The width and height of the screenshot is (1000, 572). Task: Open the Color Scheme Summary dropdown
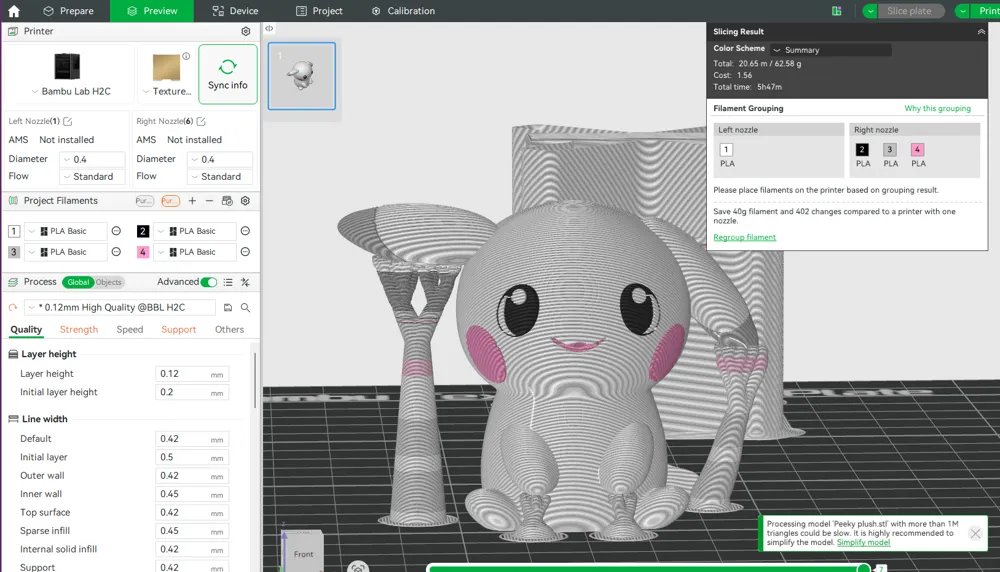click(831, 50)
